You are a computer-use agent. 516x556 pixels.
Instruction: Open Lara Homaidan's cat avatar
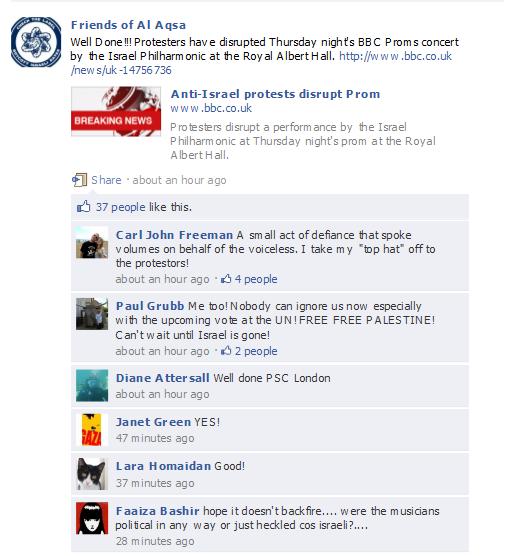92,474
